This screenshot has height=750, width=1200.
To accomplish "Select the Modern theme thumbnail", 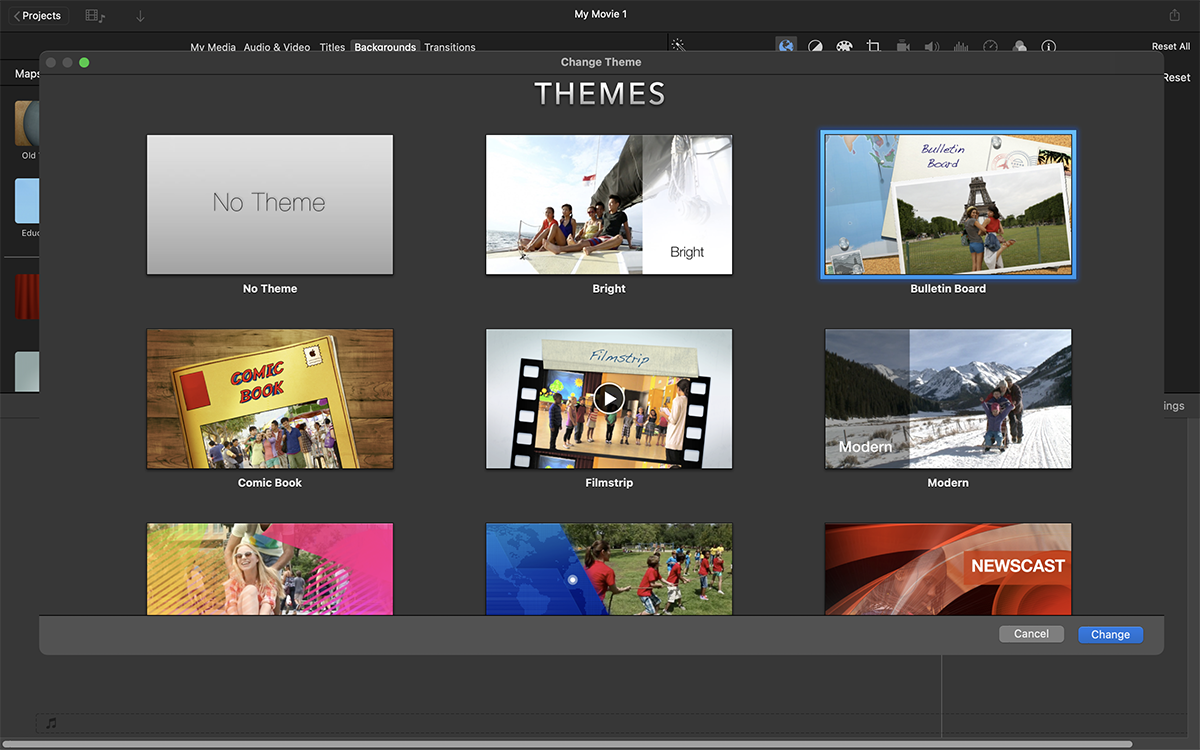I will pyautogui.click(x=947, y=398).
